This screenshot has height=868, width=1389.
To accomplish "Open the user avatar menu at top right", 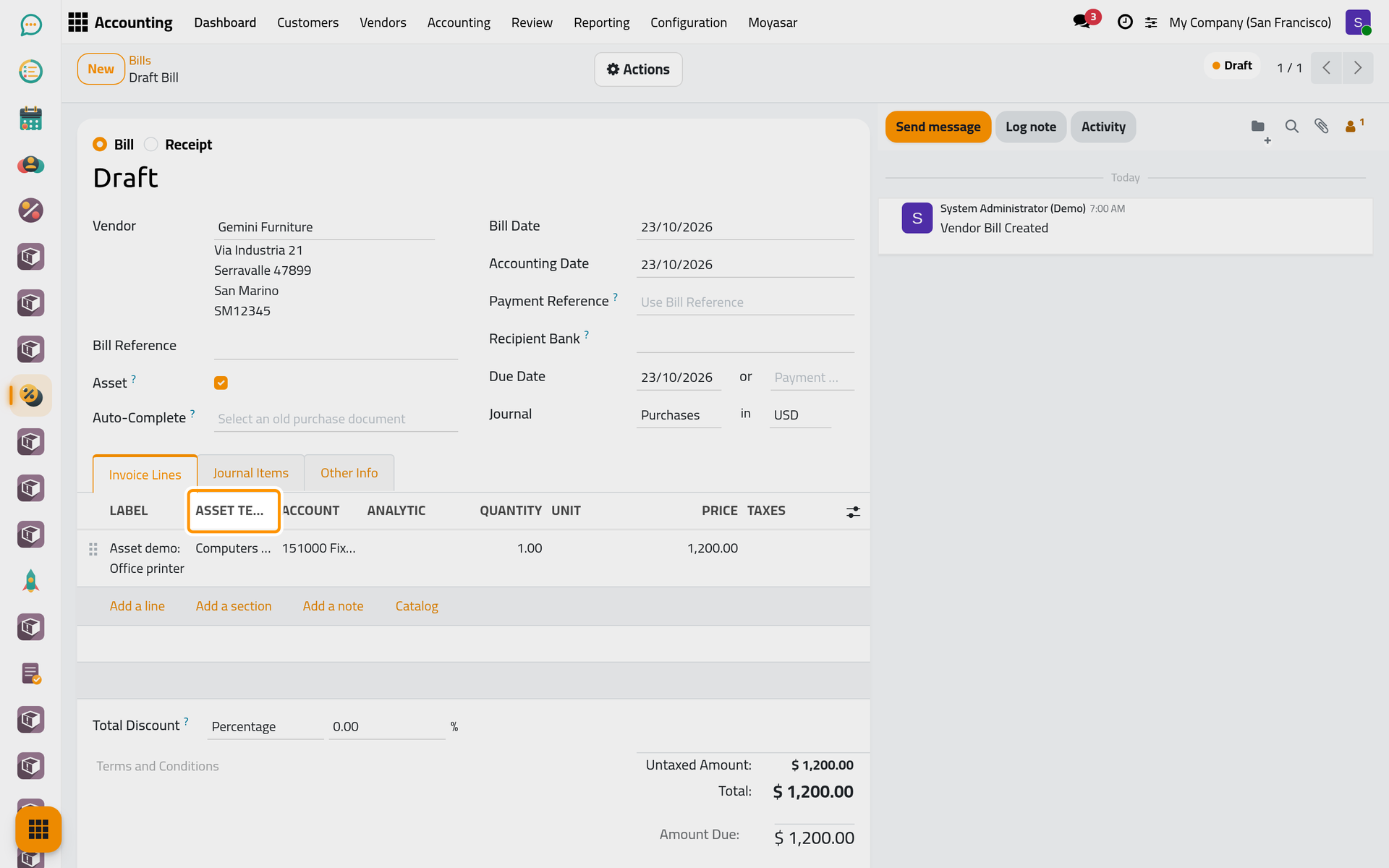I will (1358, 22).
